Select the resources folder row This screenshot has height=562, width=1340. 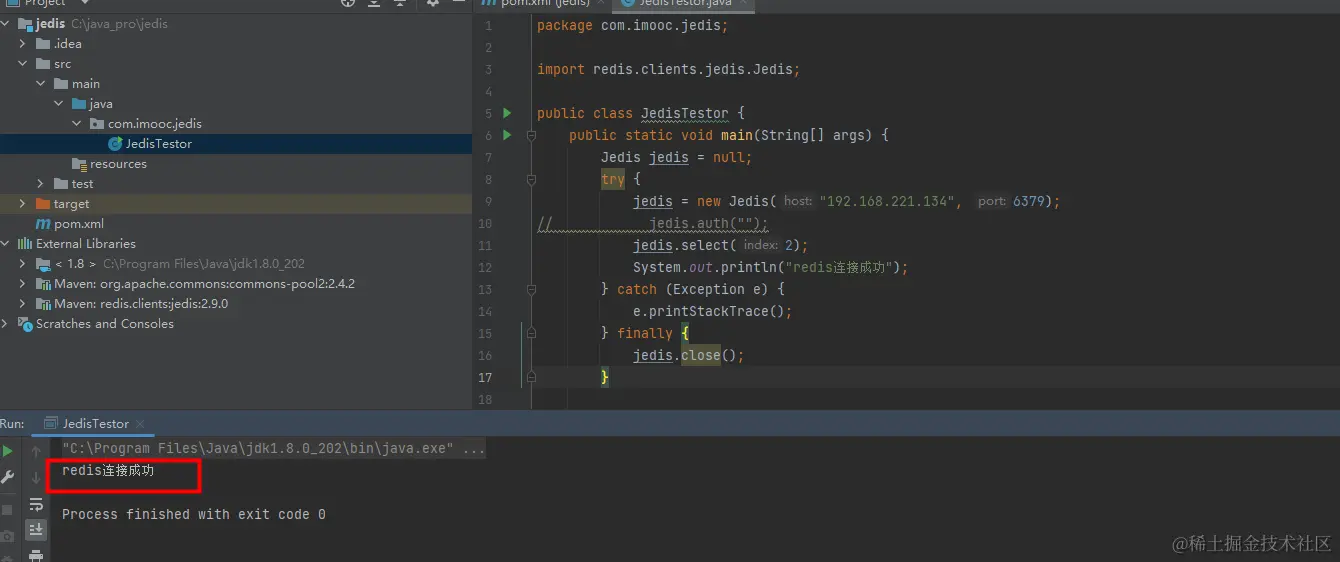coord(236,164)
